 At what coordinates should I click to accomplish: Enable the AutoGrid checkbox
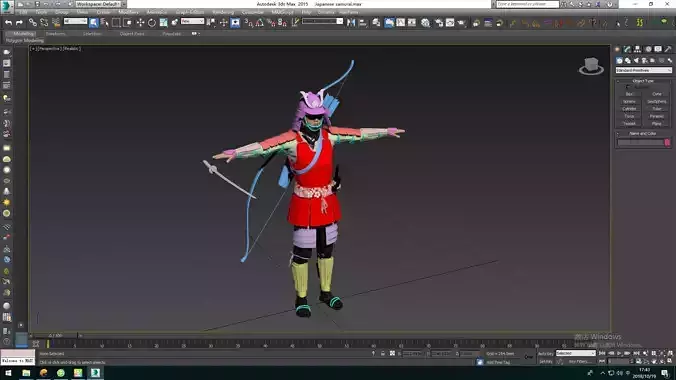[628, 87]
